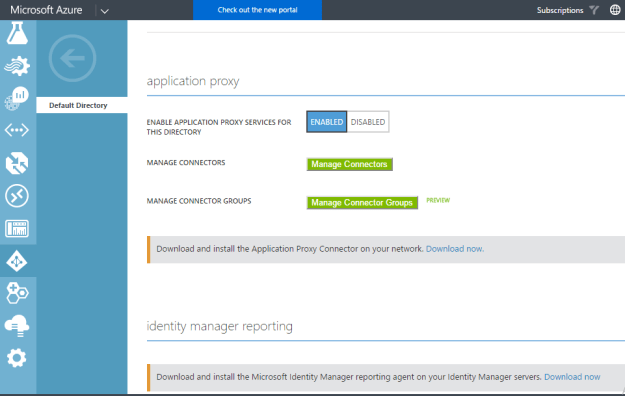Open the Active Directory diamond icon
The height and width of the screenshot is (396, 625).
(x=17, y=261)
